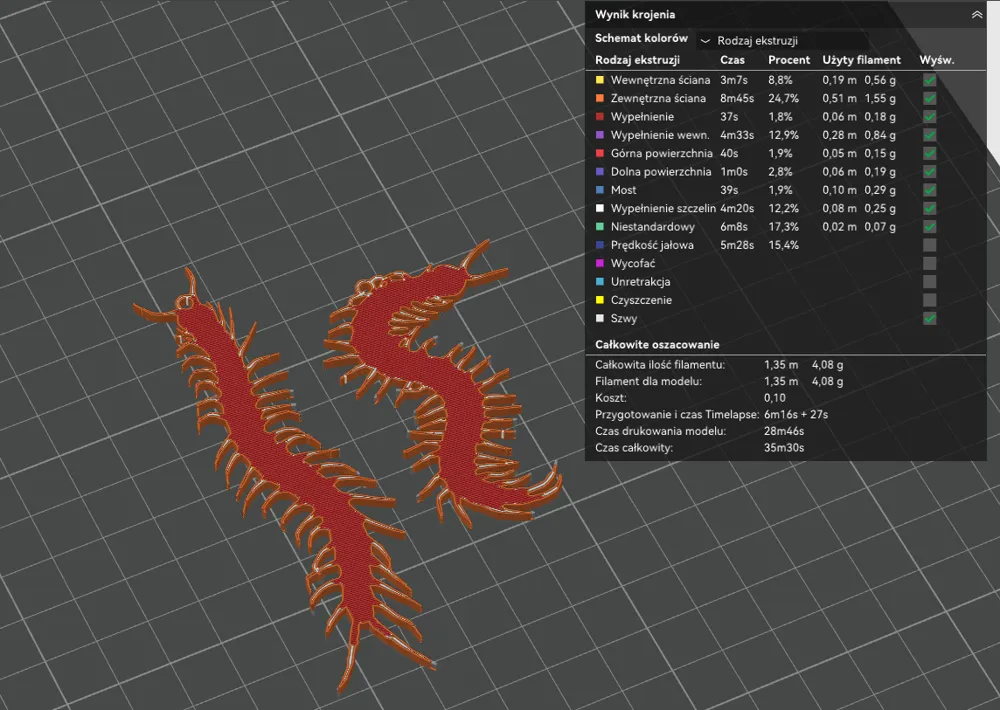This screenshot has height=710, width=1000.
Task: Hide the Zewnętrzna ściana extrusion type
Action: coord(930,98)
